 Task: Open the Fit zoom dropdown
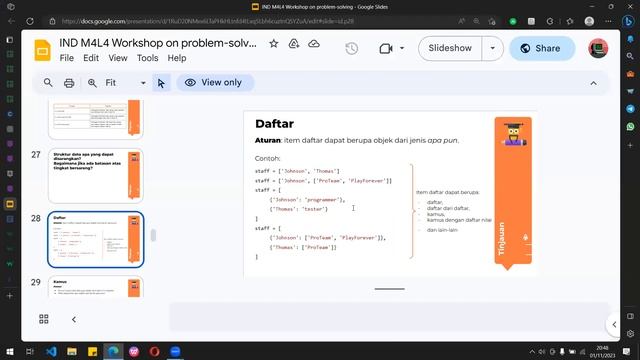tap(126, 83)
